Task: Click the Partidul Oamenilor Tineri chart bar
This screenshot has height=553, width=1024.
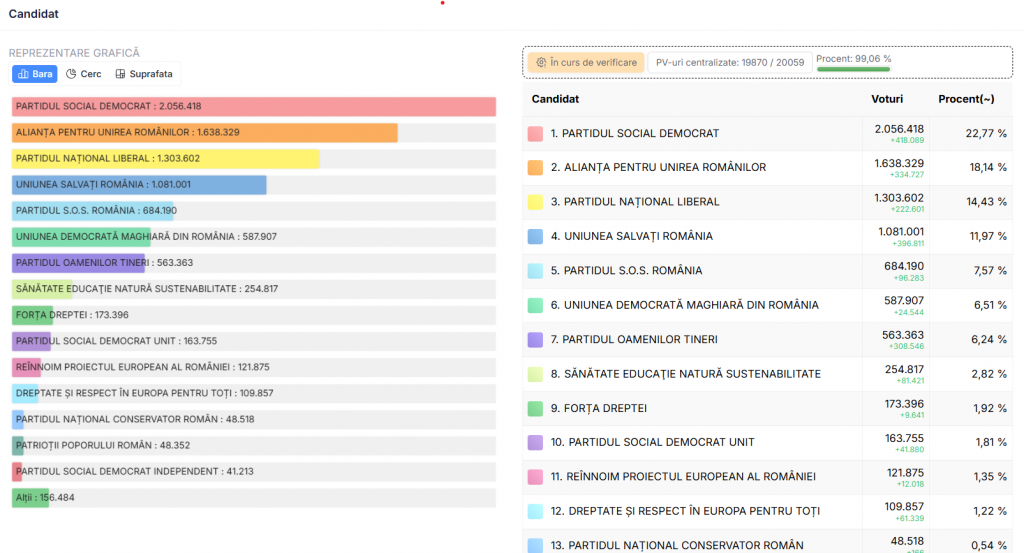Action: (x=78, y=263)
